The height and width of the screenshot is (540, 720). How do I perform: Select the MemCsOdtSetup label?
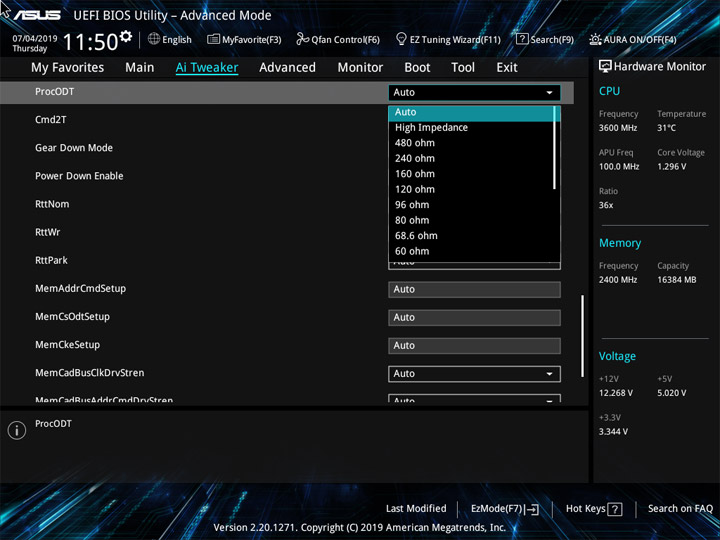[72, 316]
